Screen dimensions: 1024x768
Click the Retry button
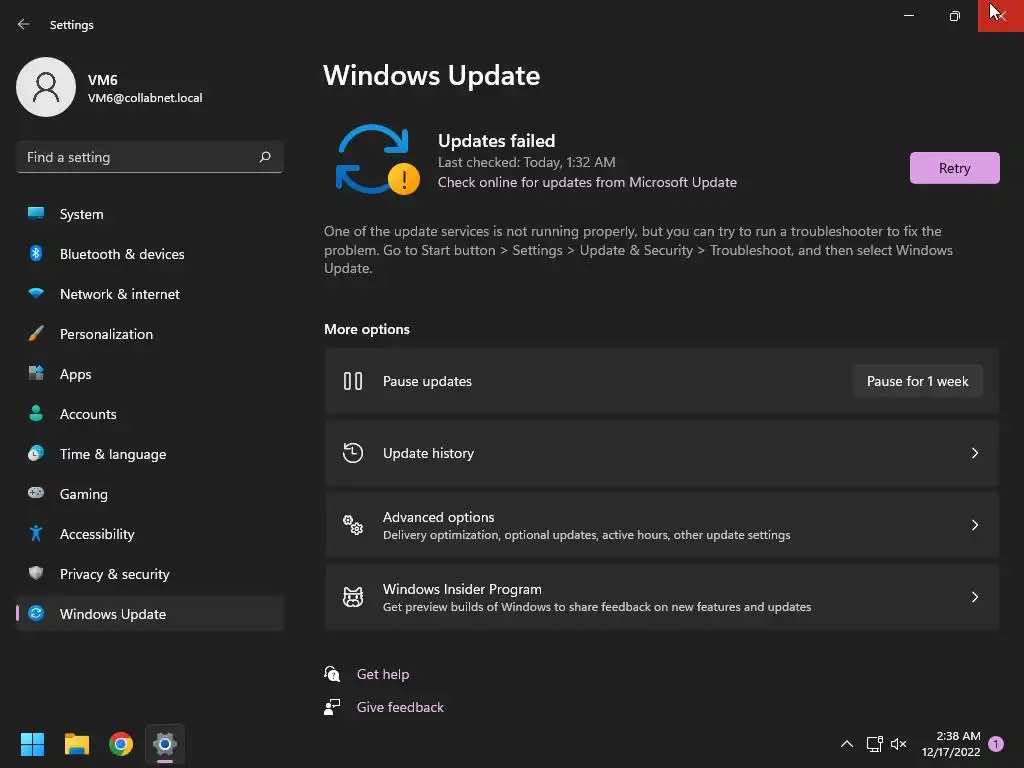pos(954,168)
